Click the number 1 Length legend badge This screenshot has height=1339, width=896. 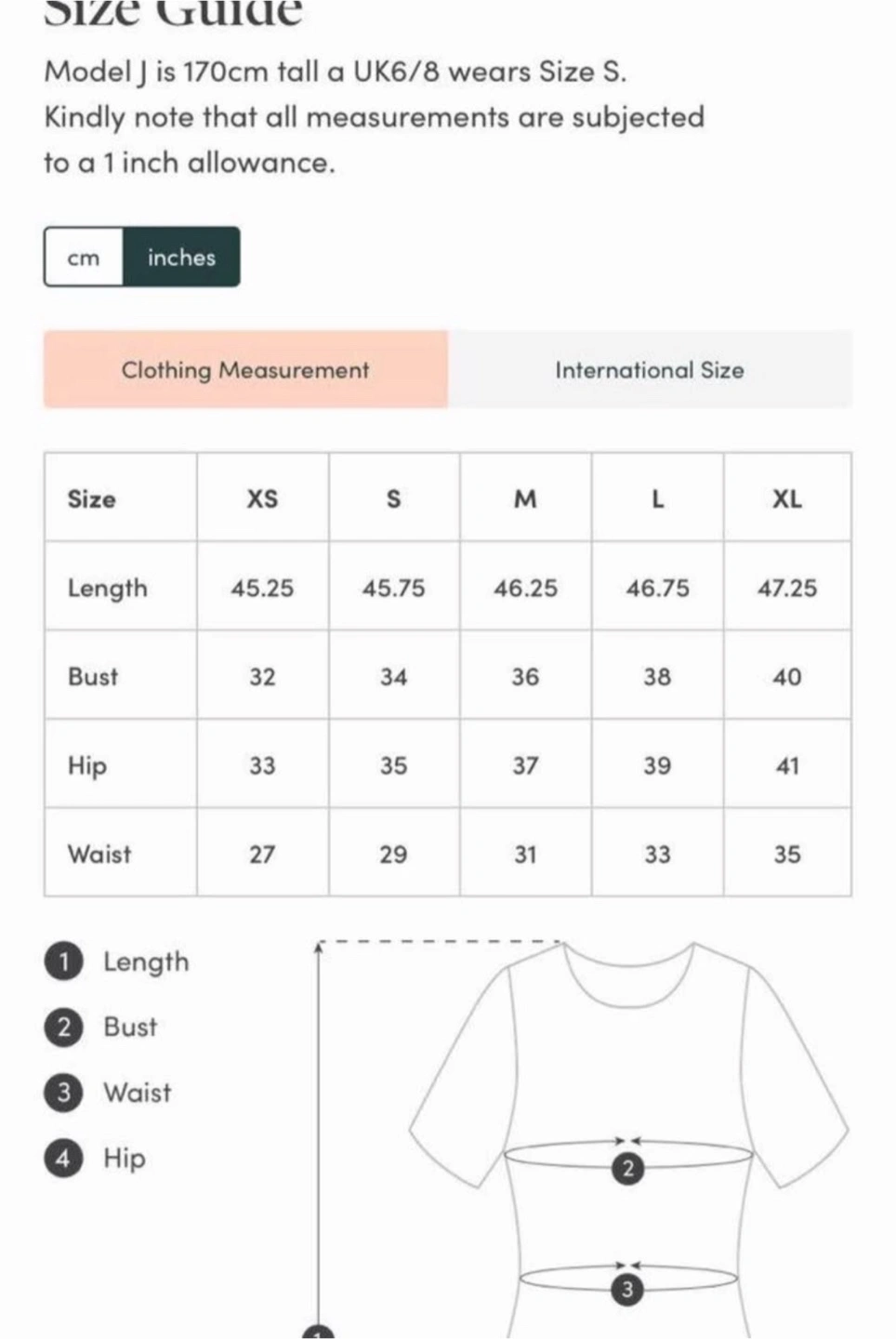(63, 961)
